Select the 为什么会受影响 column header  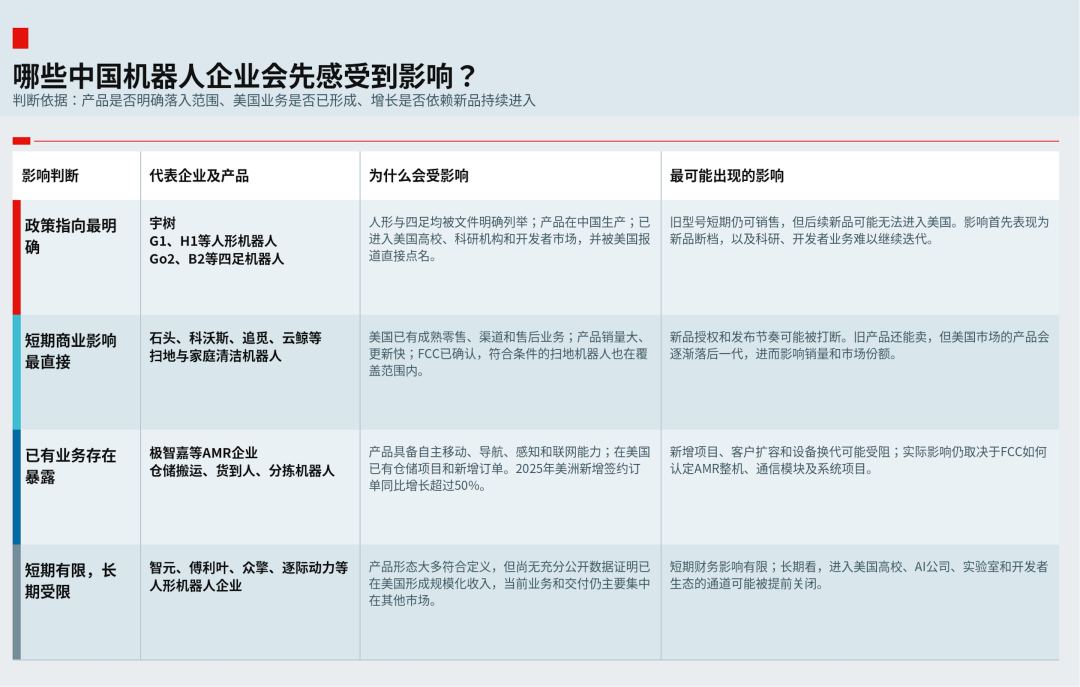[419, 176]
